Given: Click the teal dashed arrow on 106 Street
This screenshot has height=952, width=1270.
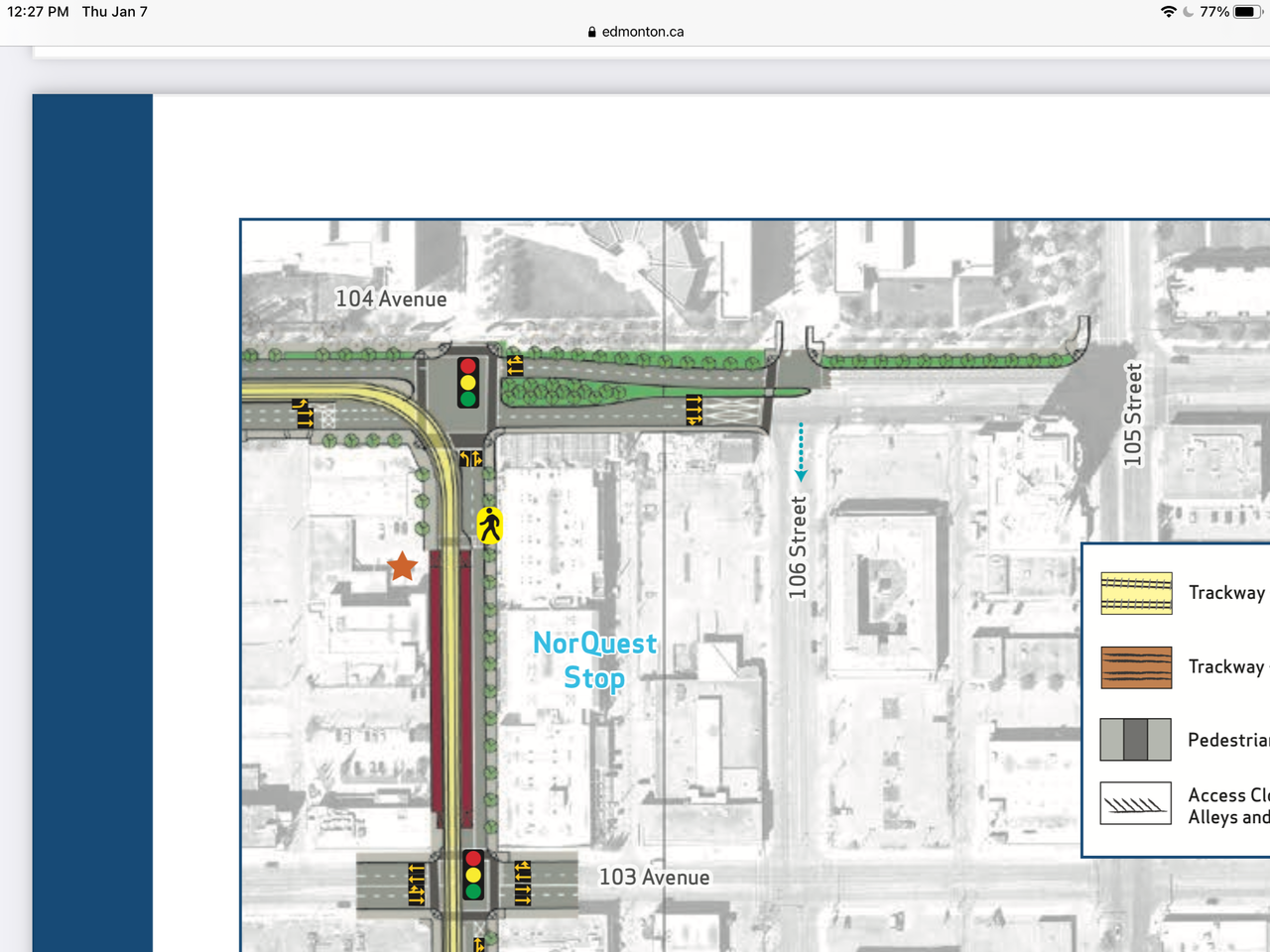Looking at the screenshot, I should 801,452.
